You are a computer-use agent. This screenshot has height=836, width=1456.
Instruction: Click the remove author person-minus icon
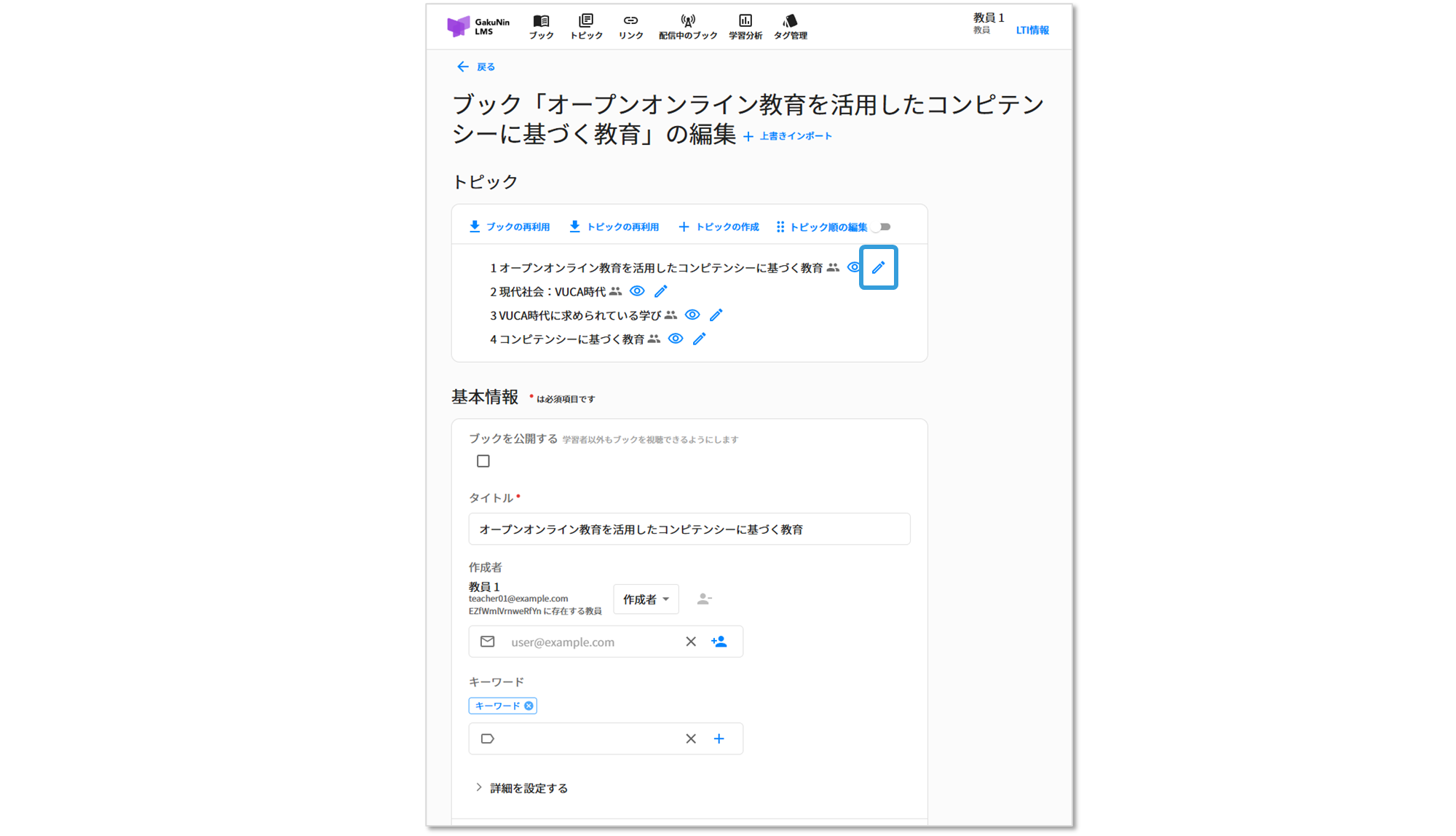tap(703, 599)
